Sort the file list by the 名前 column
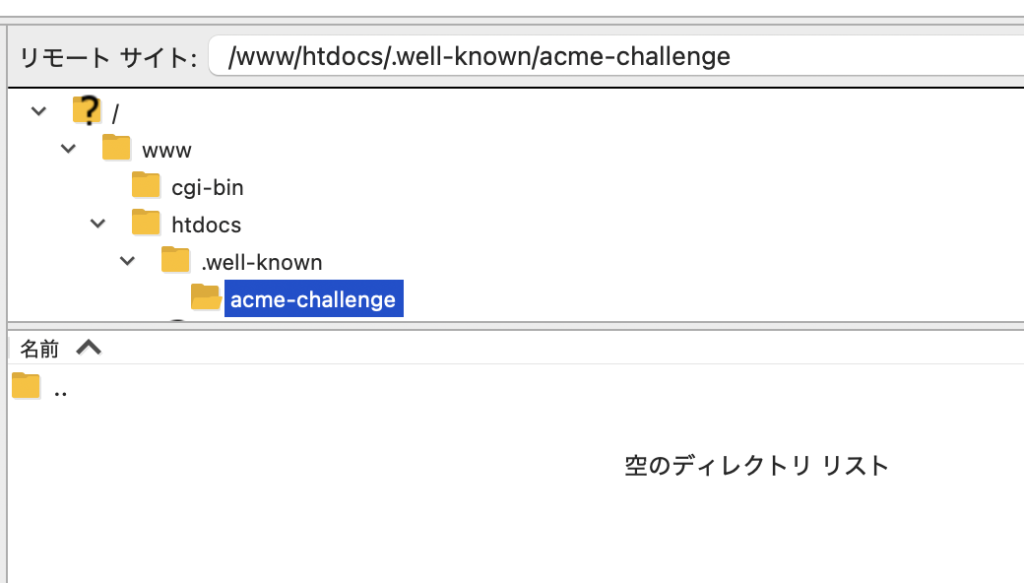Screen dimensions: 1024x583 [x=40, y=349]
